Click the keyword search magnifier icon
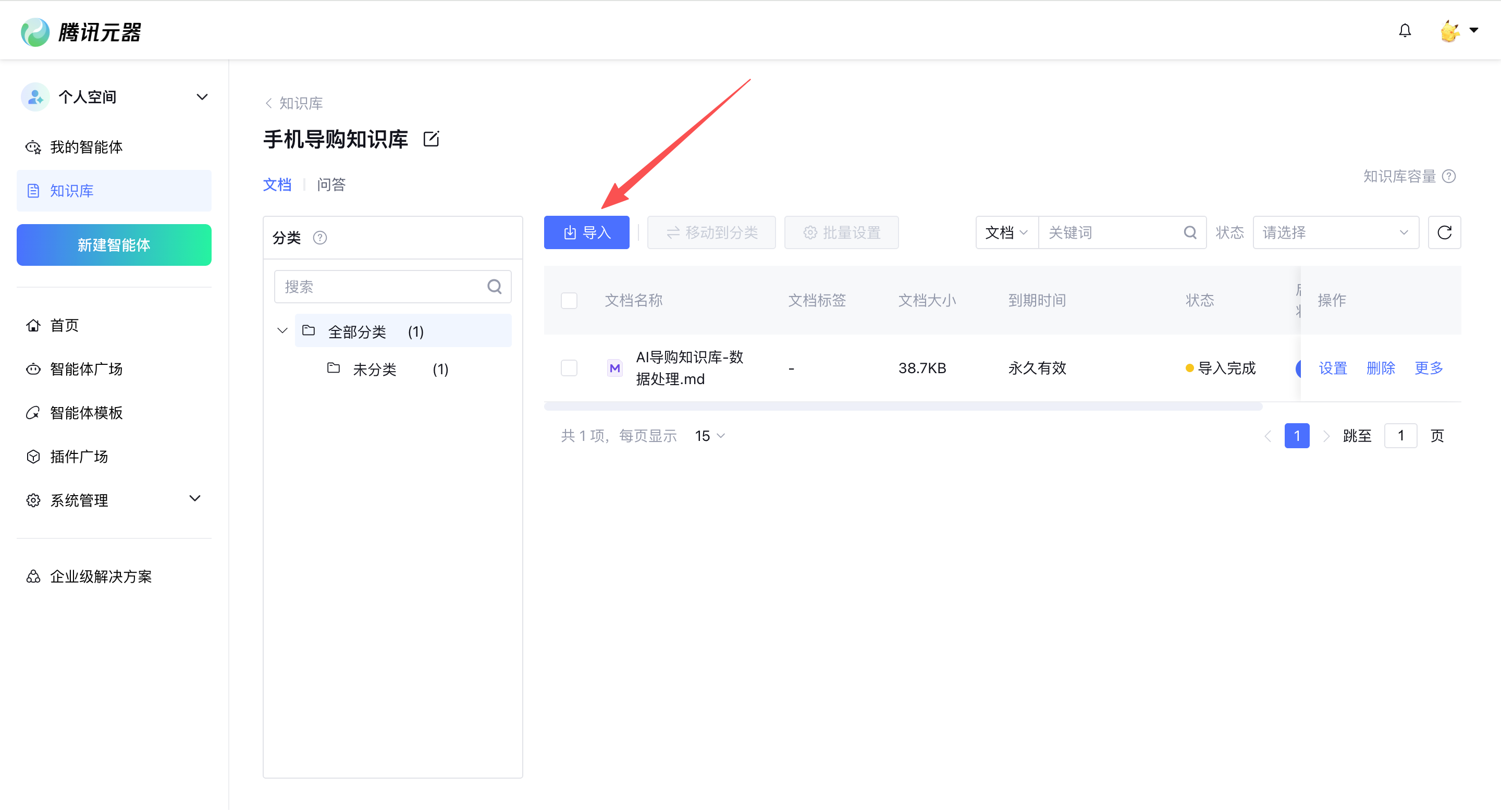 pos(1189,232)
